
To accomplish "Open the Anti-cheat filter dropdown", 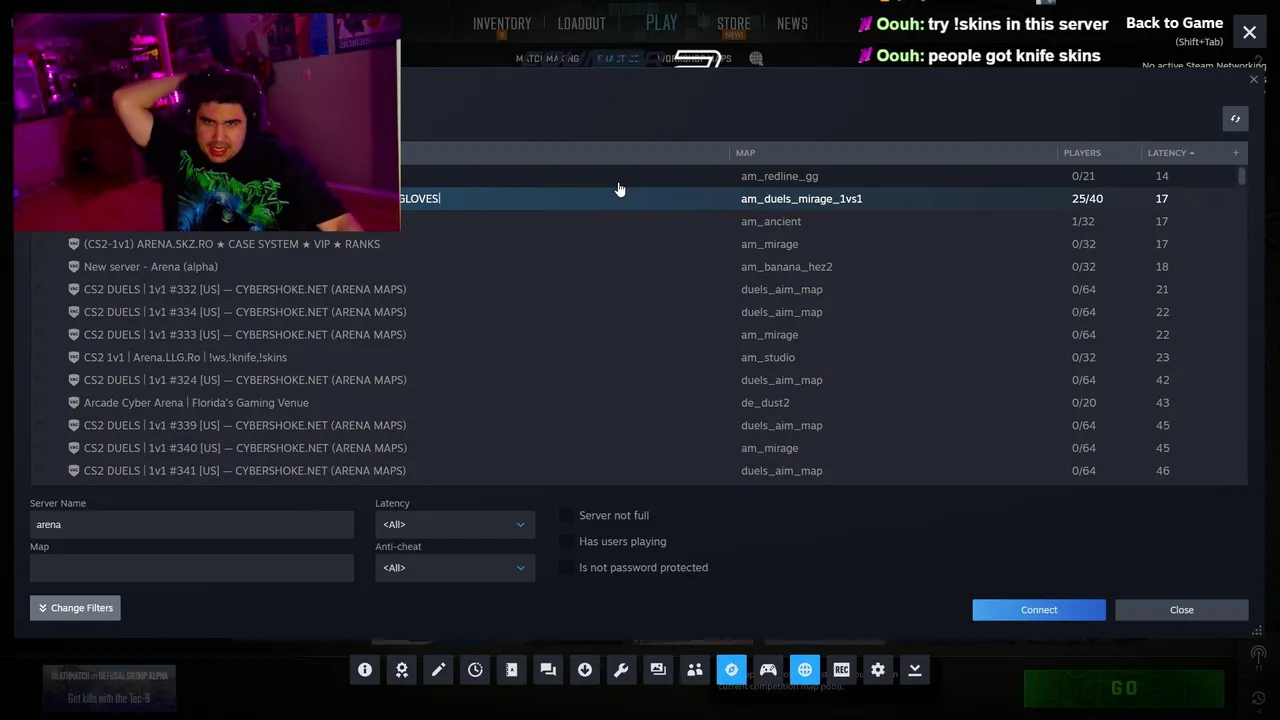I will (x=455, y=568).
